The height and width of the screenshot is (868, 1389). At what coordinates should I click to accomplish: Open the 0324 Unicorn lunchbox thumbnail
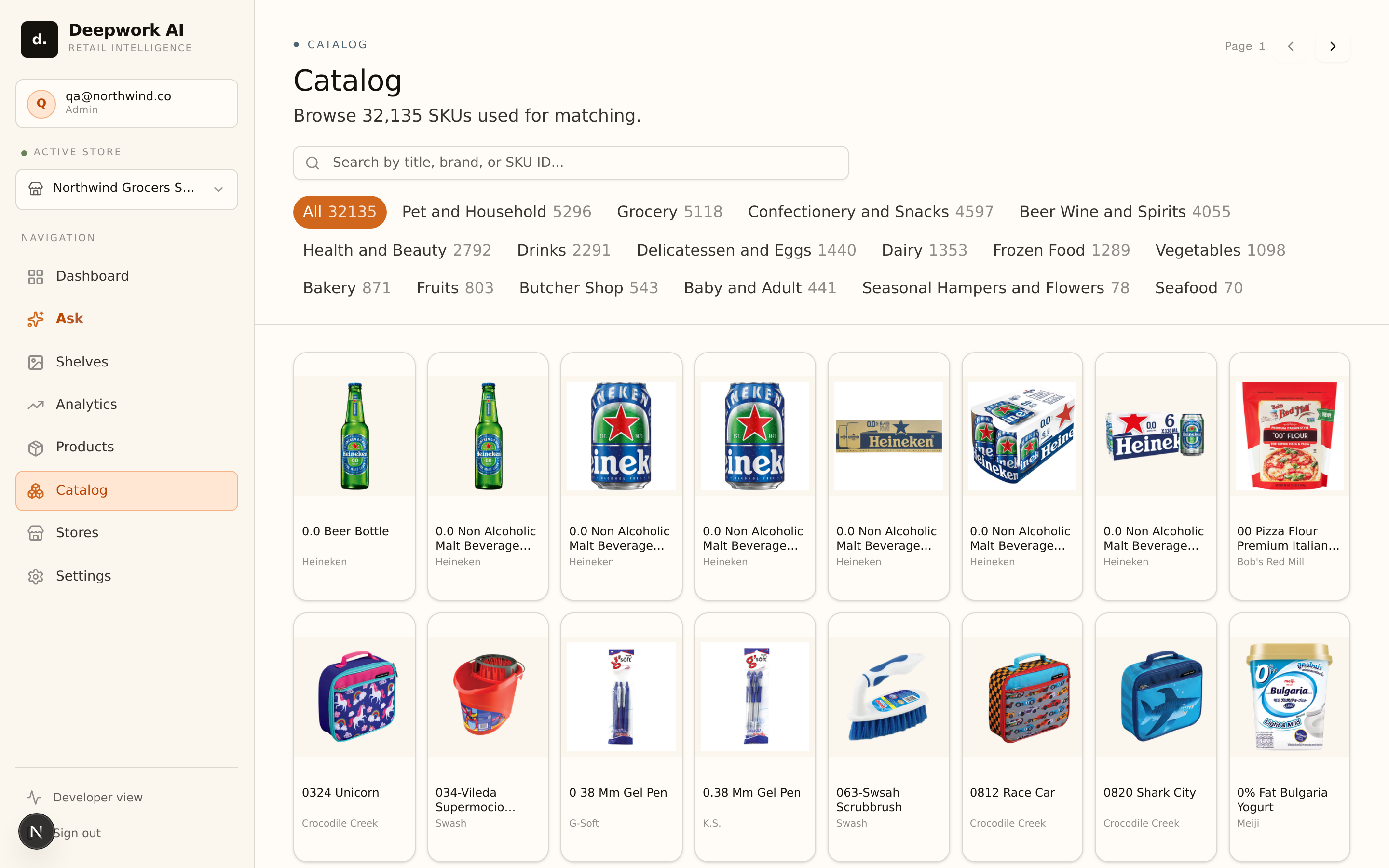point(354,696)
